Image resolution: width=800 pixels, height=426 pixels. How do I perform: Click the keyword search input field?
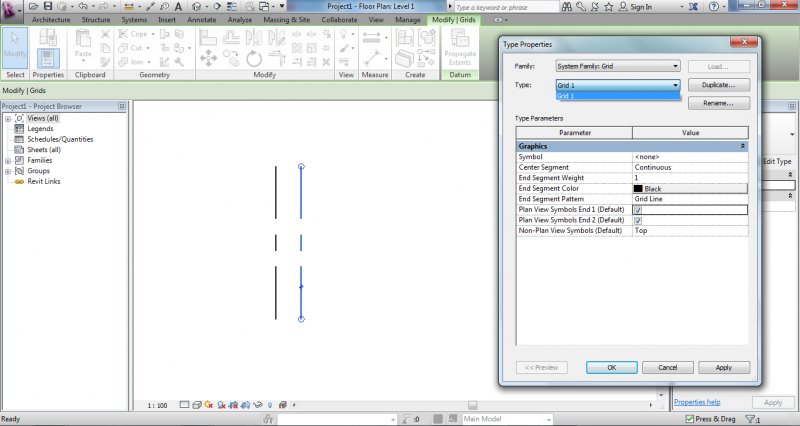(506, 7)
